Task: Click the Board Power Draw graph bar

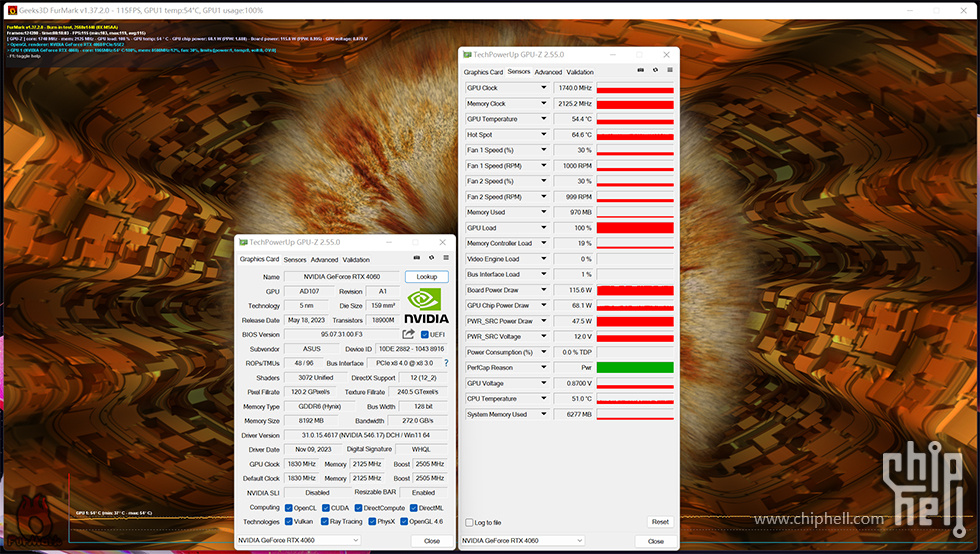Action: click(635, 290)
